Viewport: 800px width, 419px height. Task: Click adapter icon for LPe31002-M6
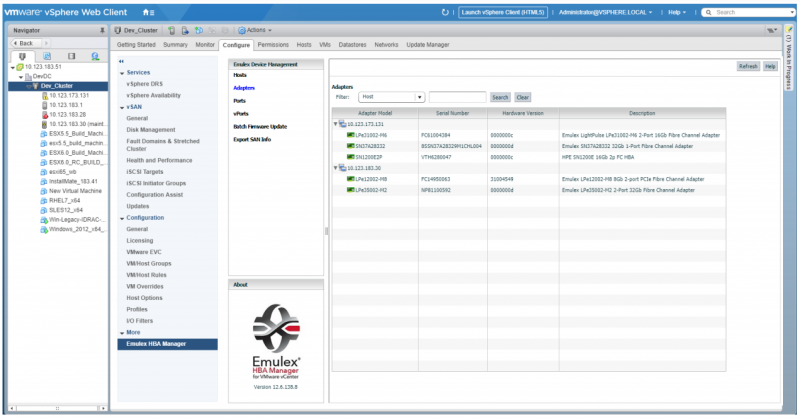click(x=351, y=135)
